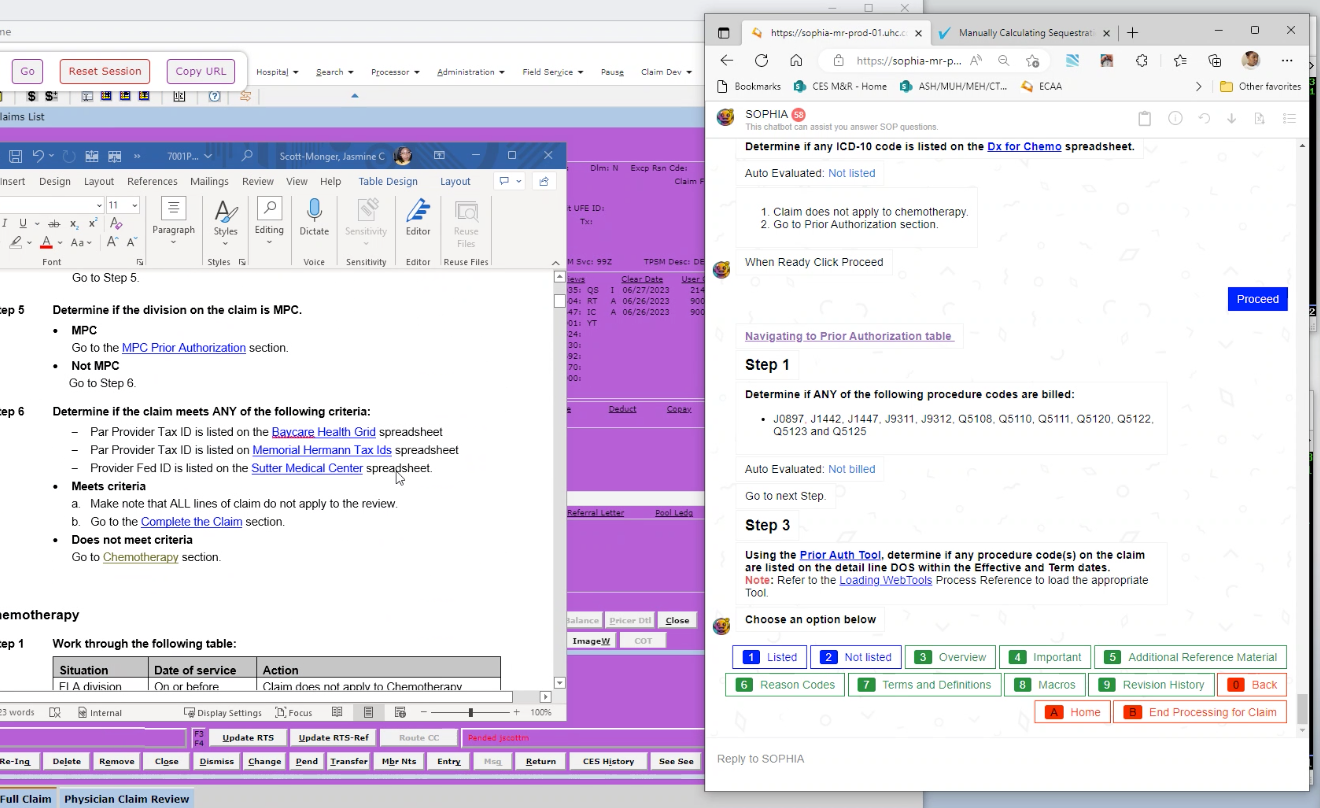Image resolution: width=1320 pixels, height=808 pixels.
Task: Switch Word to Read Mode view
Action: click(x=337, y=712)
